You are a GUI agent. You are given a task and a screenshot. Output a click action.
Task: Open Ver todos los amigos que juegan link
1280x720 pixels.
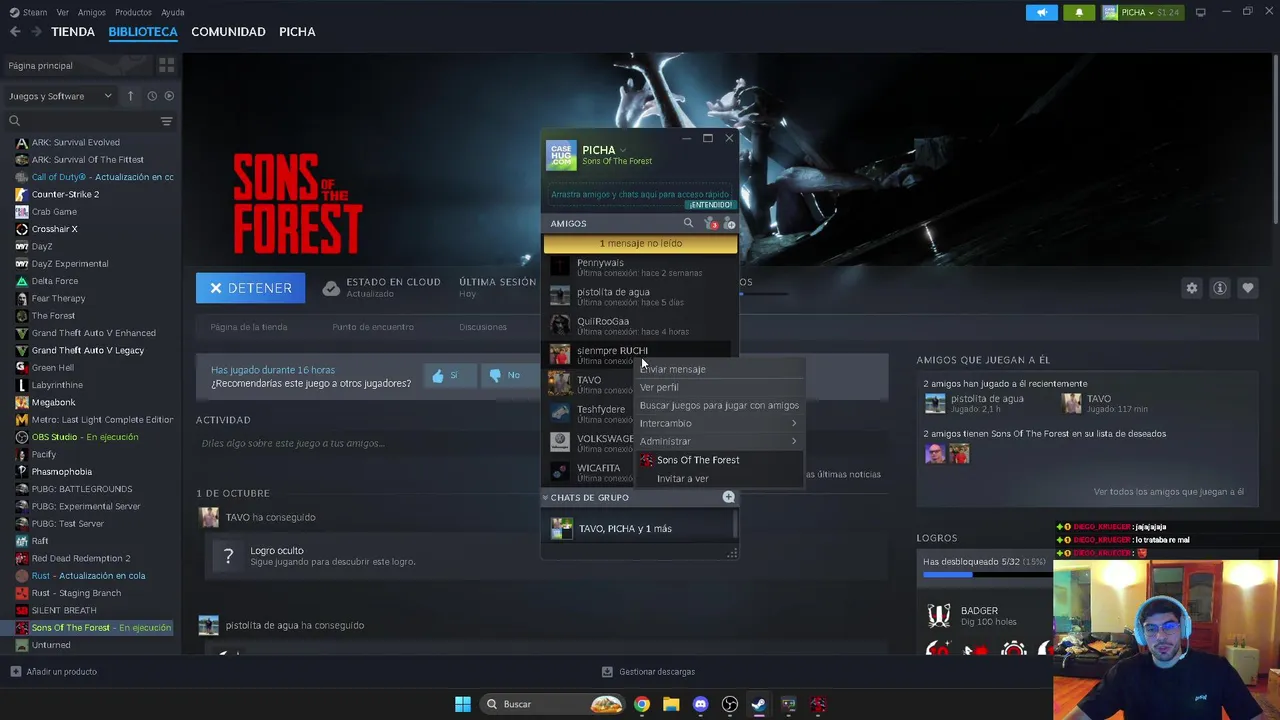point(1168,492)
